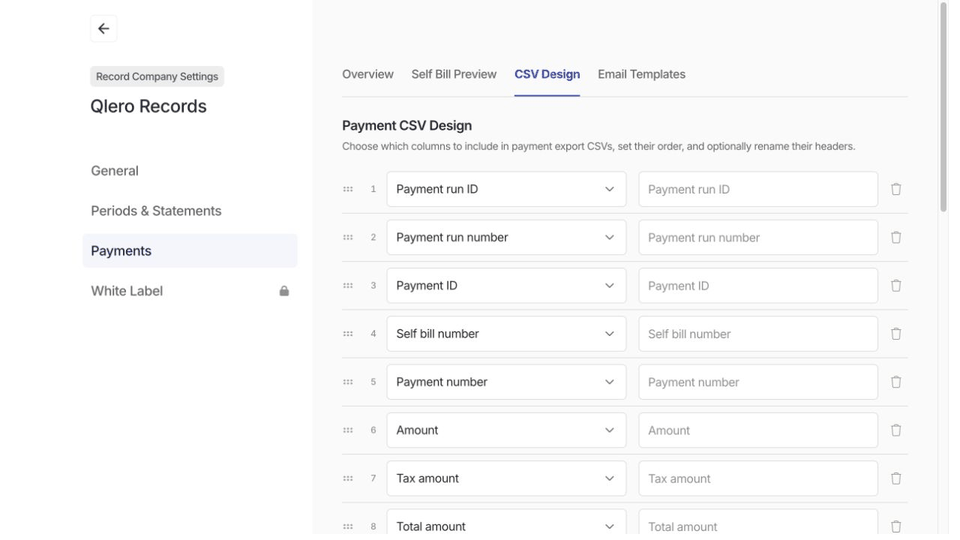Edit header name for Amount
The width and height of the screenshot is (960, 540).
click(x=758, y=430)
